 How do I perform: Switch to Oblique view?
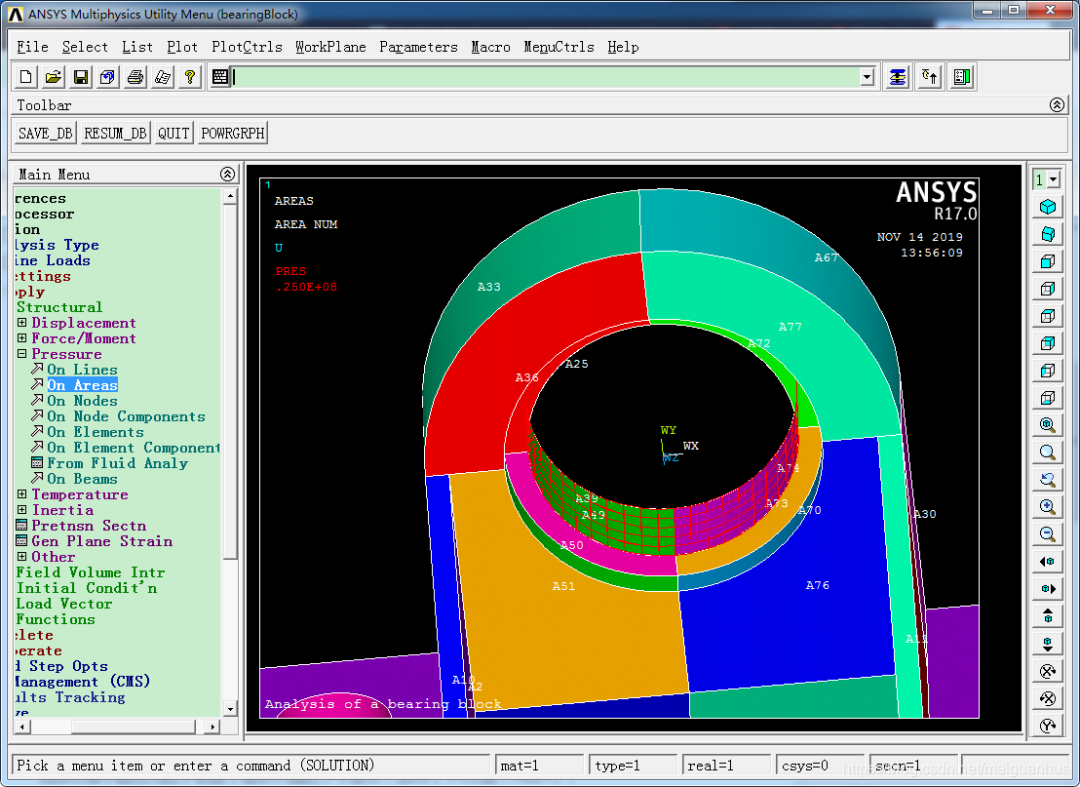[1048, 234]
